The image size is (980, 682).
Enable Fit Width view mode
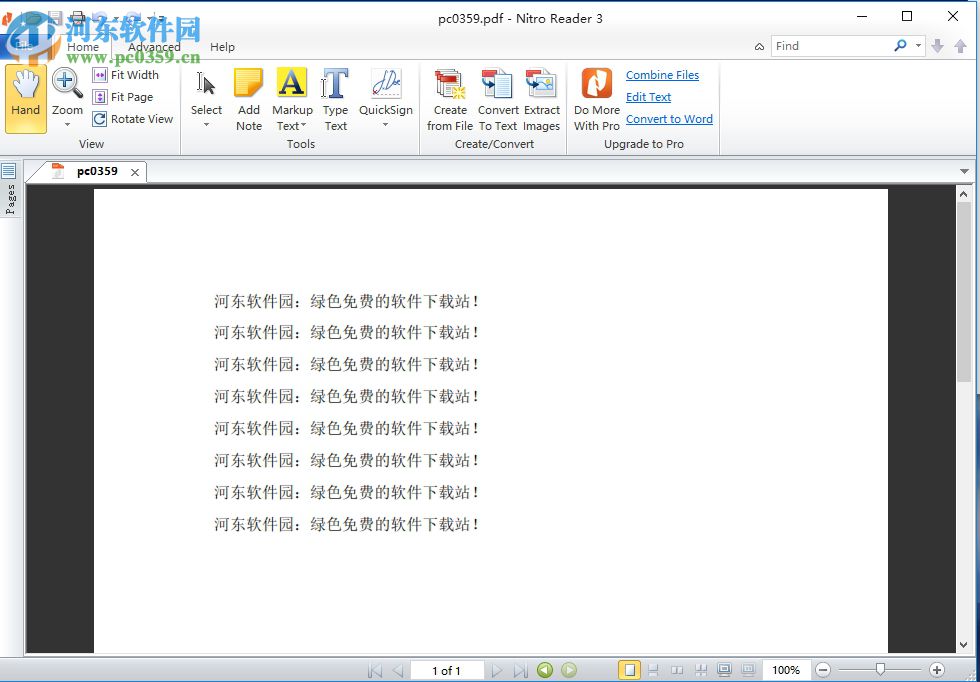pyautogui.click(x=128, y=74)
